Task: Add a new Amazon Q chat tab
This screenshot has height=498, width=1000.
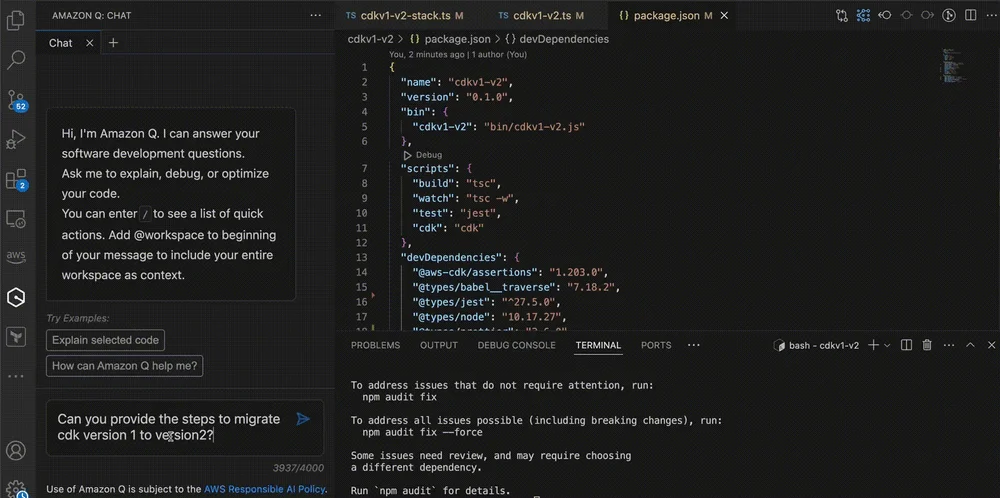Action: click(x=113, y=43)
